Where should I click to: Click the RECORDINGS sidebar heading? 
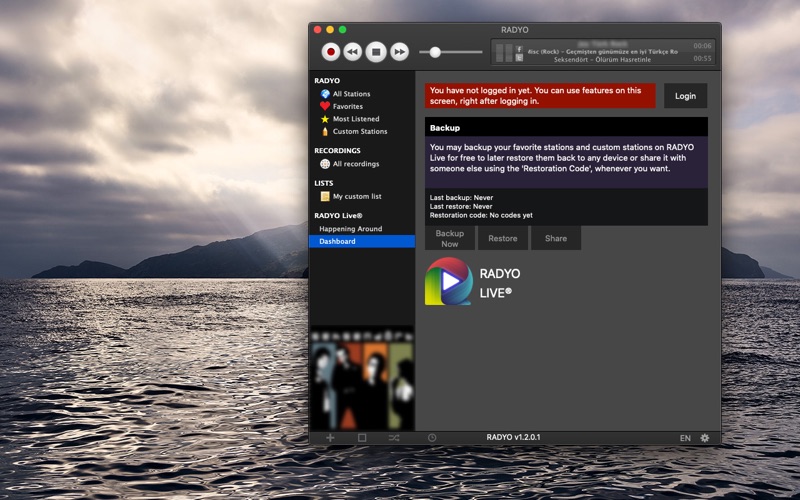[337, 151]
